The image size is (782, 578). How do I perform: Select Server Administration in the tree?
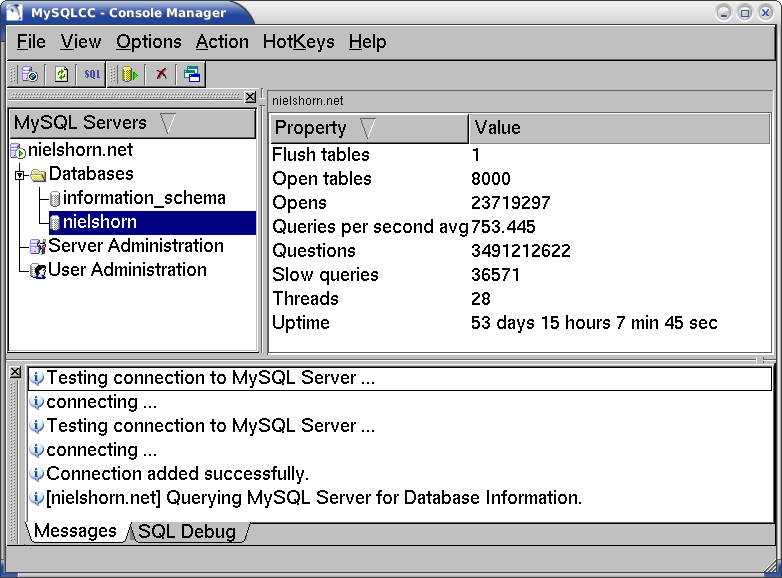pos(136,246)
